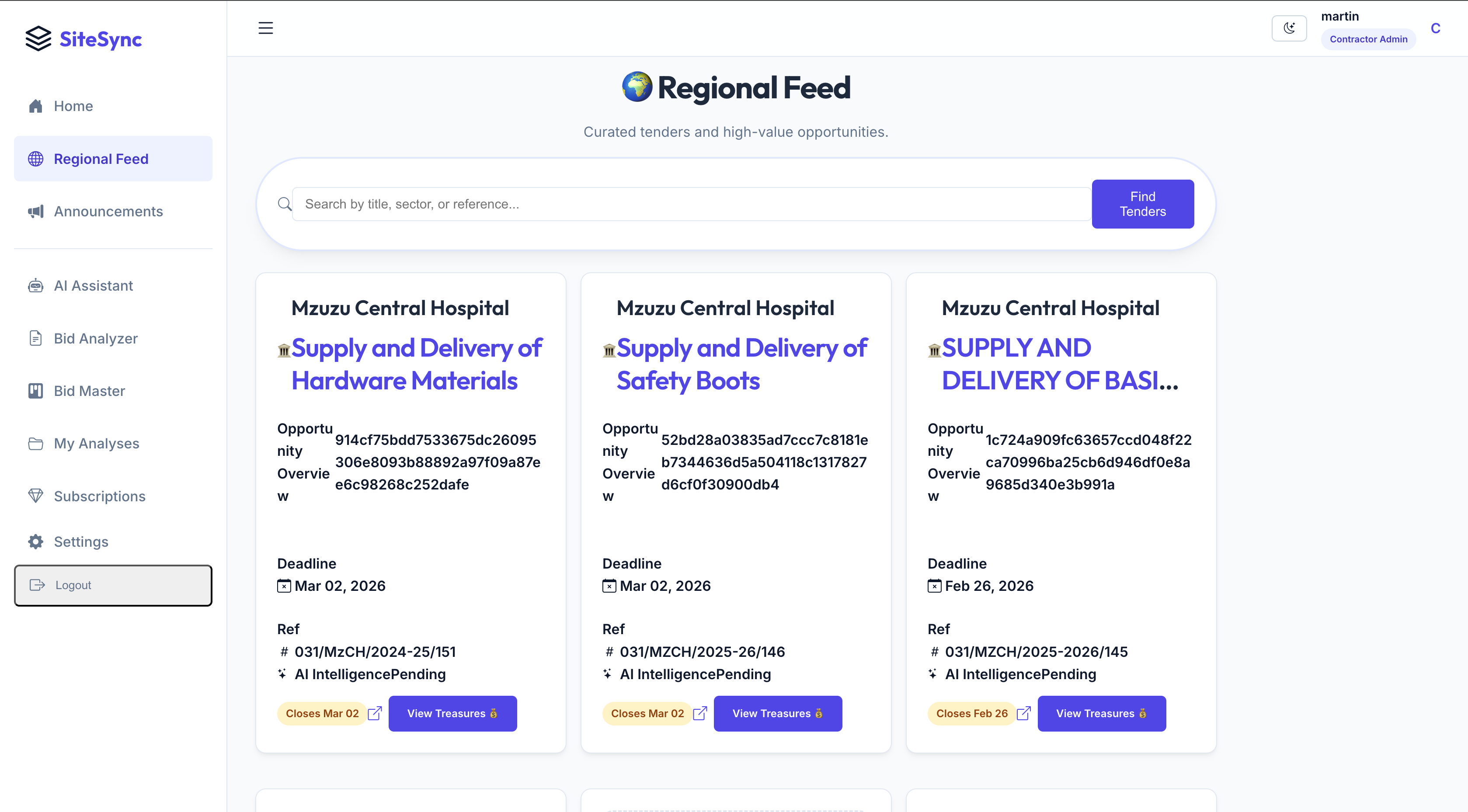The image size is (1468, 812).
Task: Open external link icon beside Closes Feb 26
Action: tap(1023, 713)
